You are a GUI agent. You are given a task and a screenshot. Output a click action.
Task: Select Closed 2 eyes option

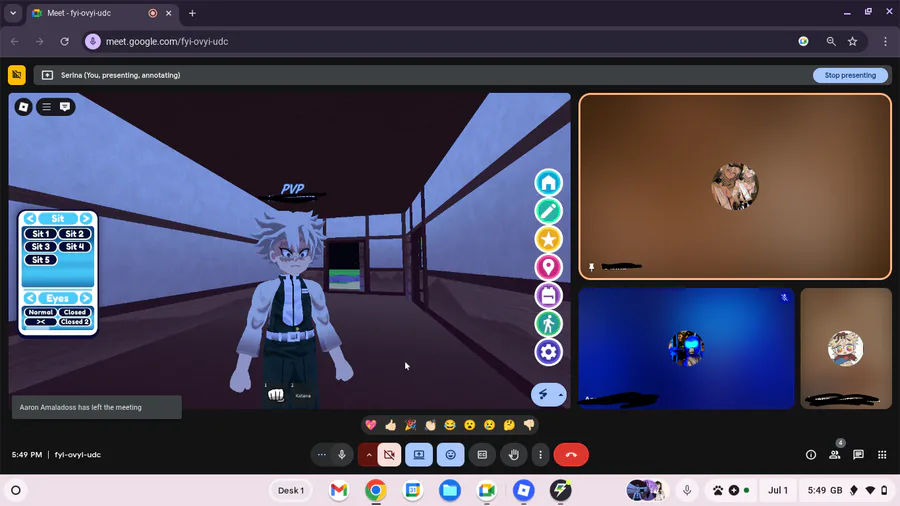click(x=75, y=322)
